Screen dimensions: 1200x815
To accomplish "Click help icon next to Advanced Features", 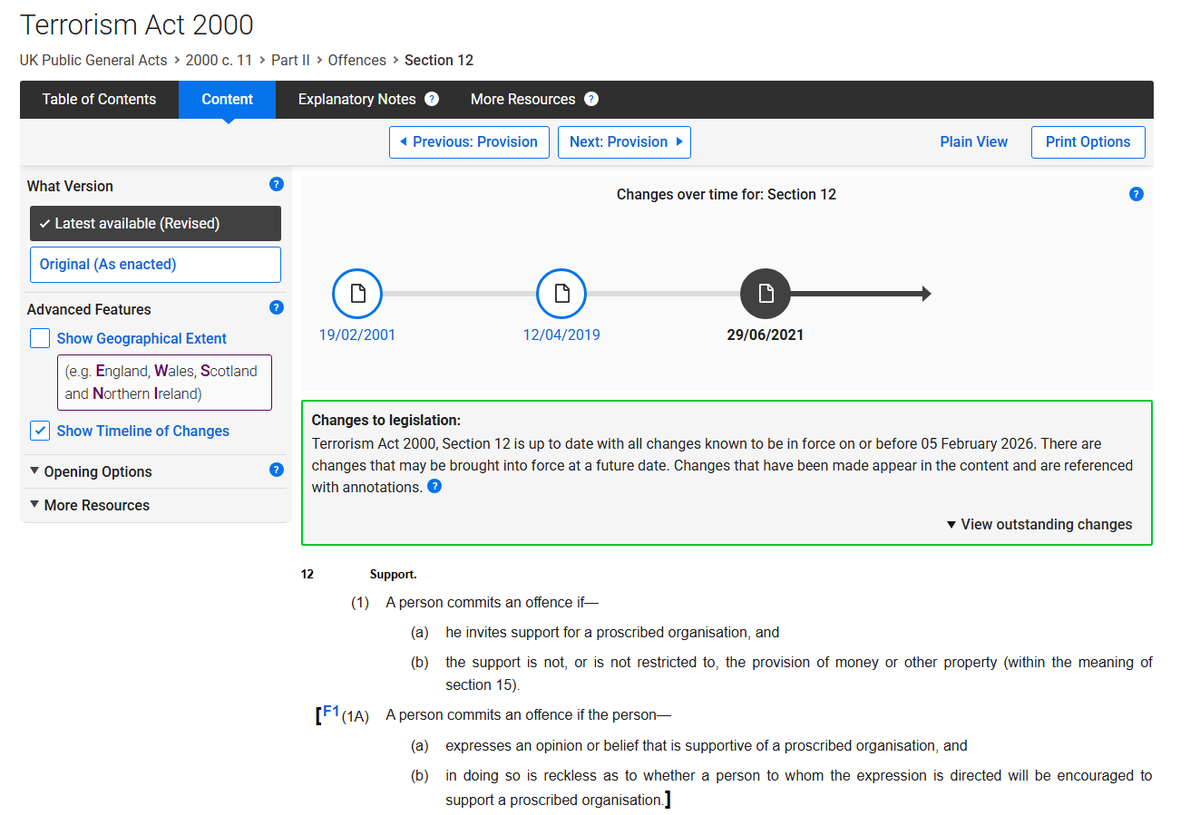I will (x=277, y=308).
